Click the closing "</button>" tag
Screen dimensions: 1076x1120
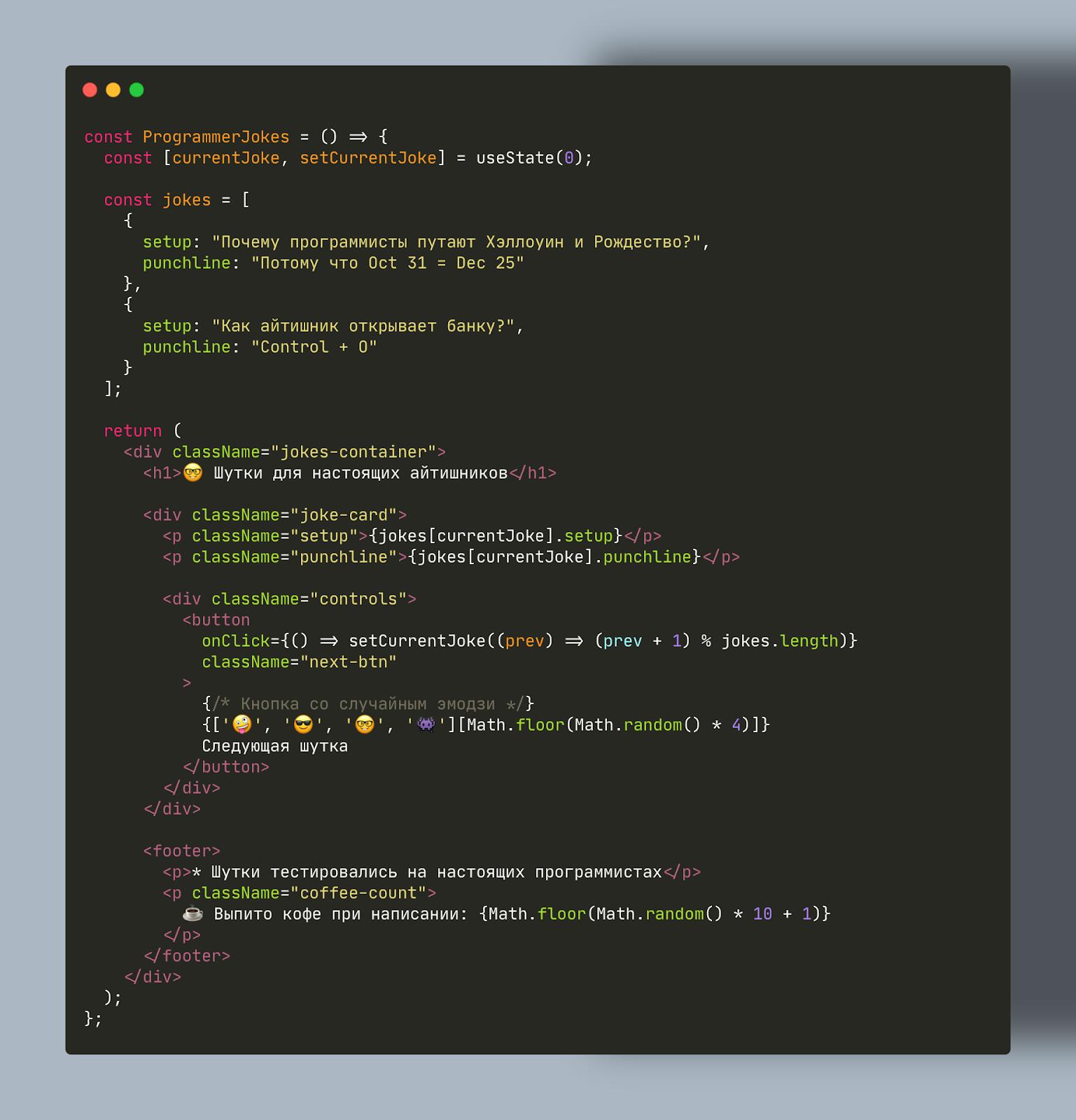[x=225, y=767]
